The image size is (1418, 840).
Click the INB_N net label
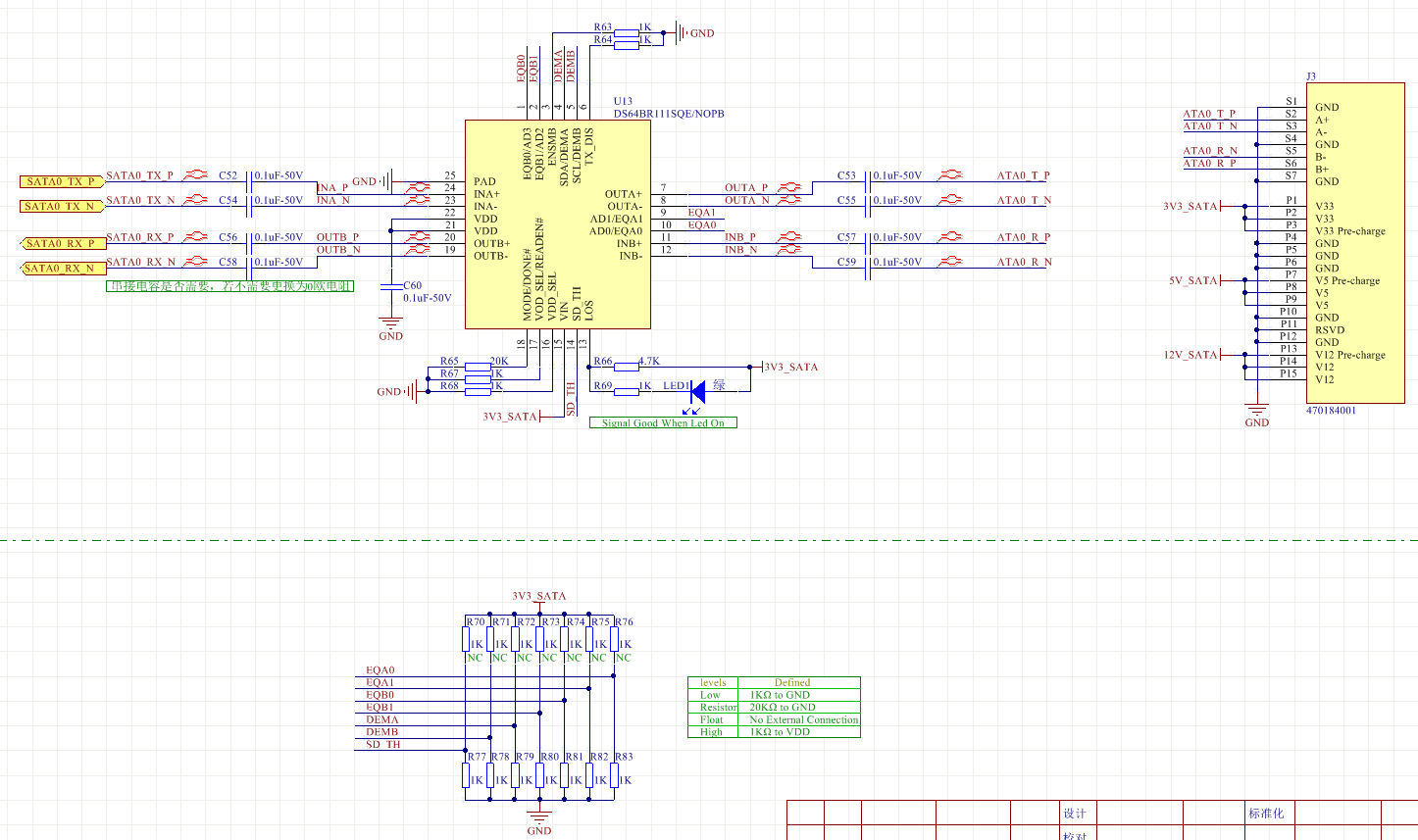(x=740, y=250)
